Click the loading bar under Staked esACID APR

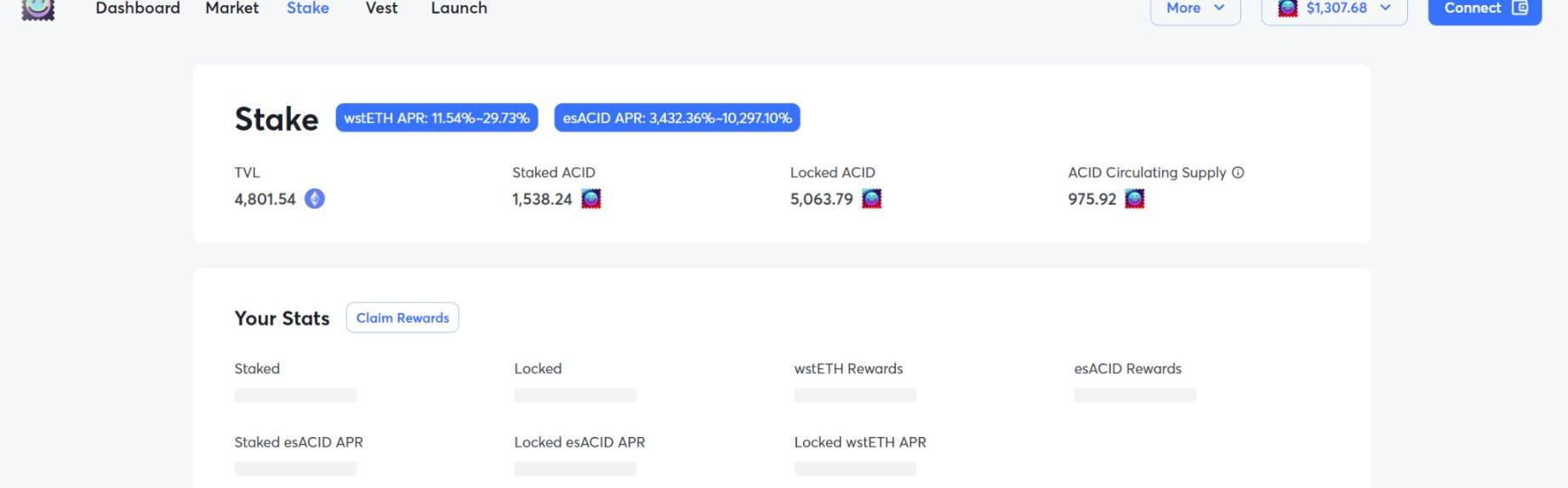pos(295,468)
